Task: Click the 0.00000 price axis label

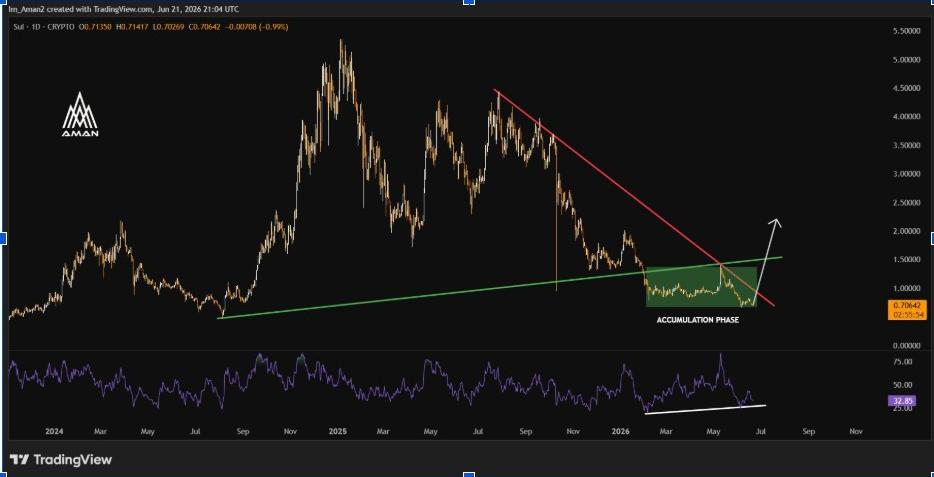Action: coord(905,345)
